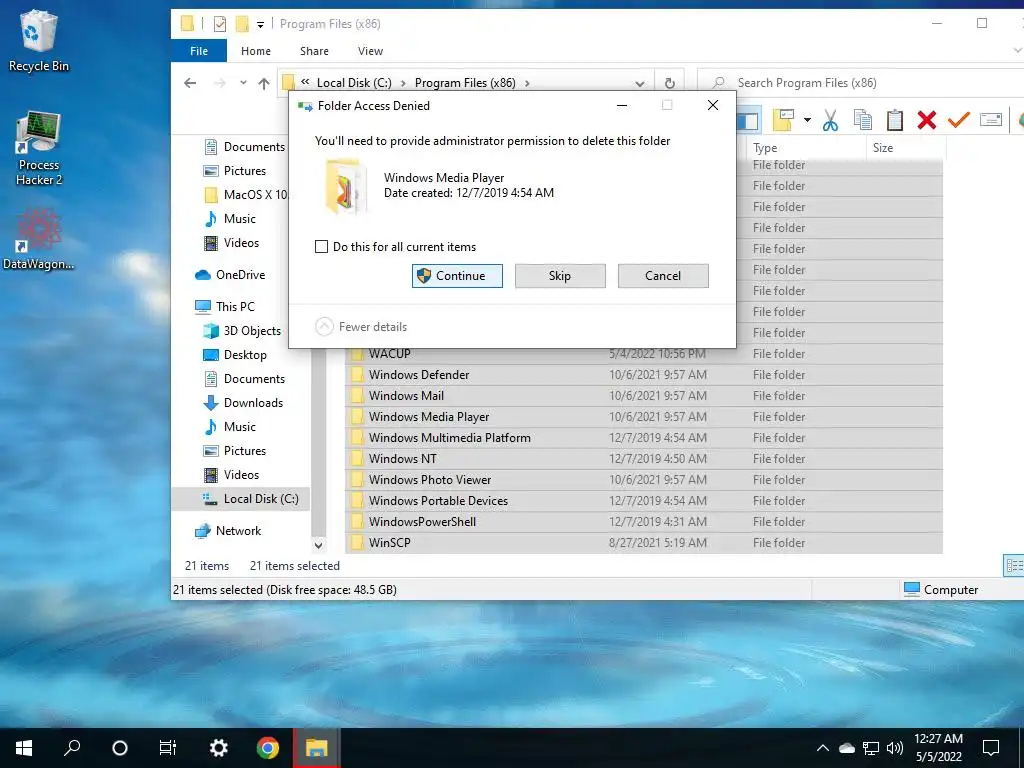This screenshot has width=1024, height=768.
Task: Switch to the View ribbon tab
Action: pyautogui.click(x=370, y=51)
